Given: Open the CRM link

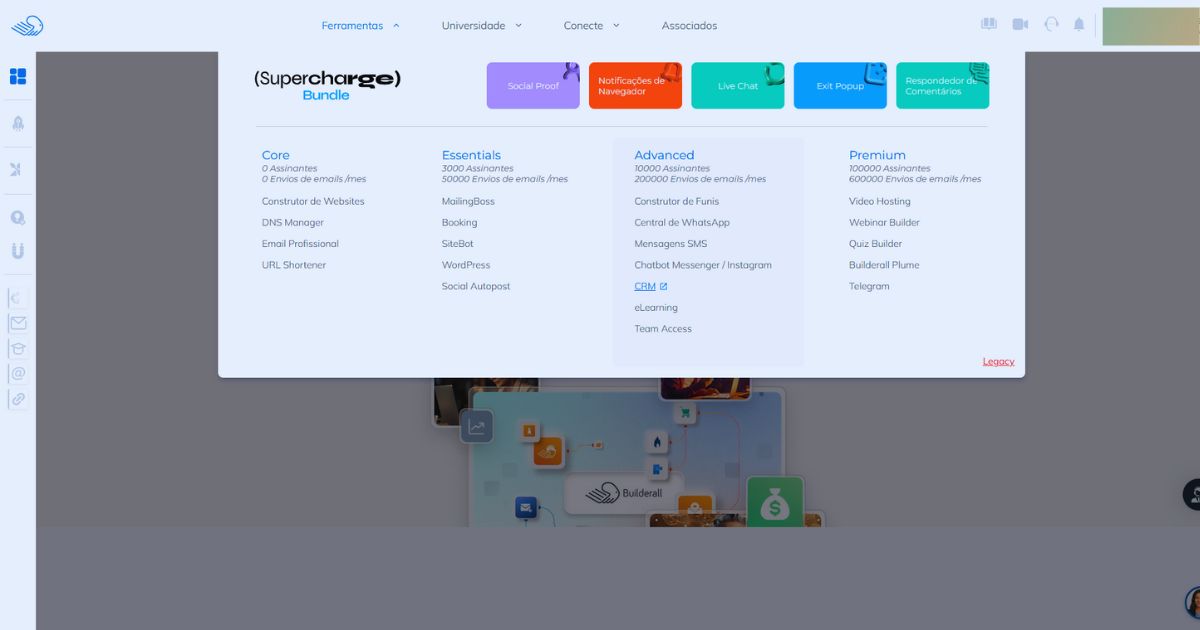Looking at the screenshot, I should [645, 286].
